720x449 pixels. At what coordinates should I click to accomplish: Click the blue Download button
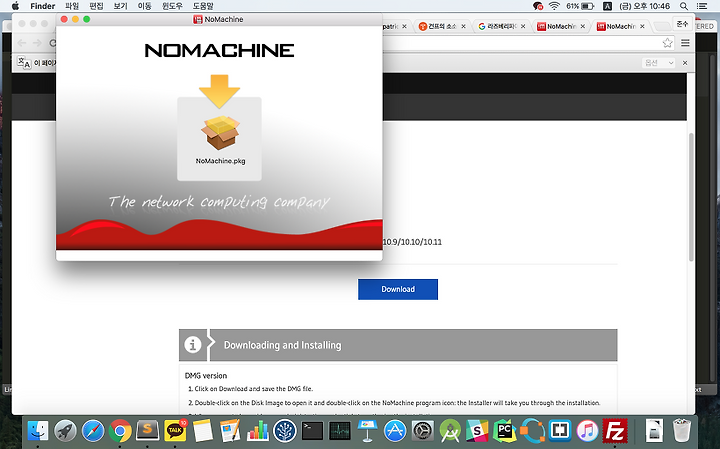click(x=398, y=289)
